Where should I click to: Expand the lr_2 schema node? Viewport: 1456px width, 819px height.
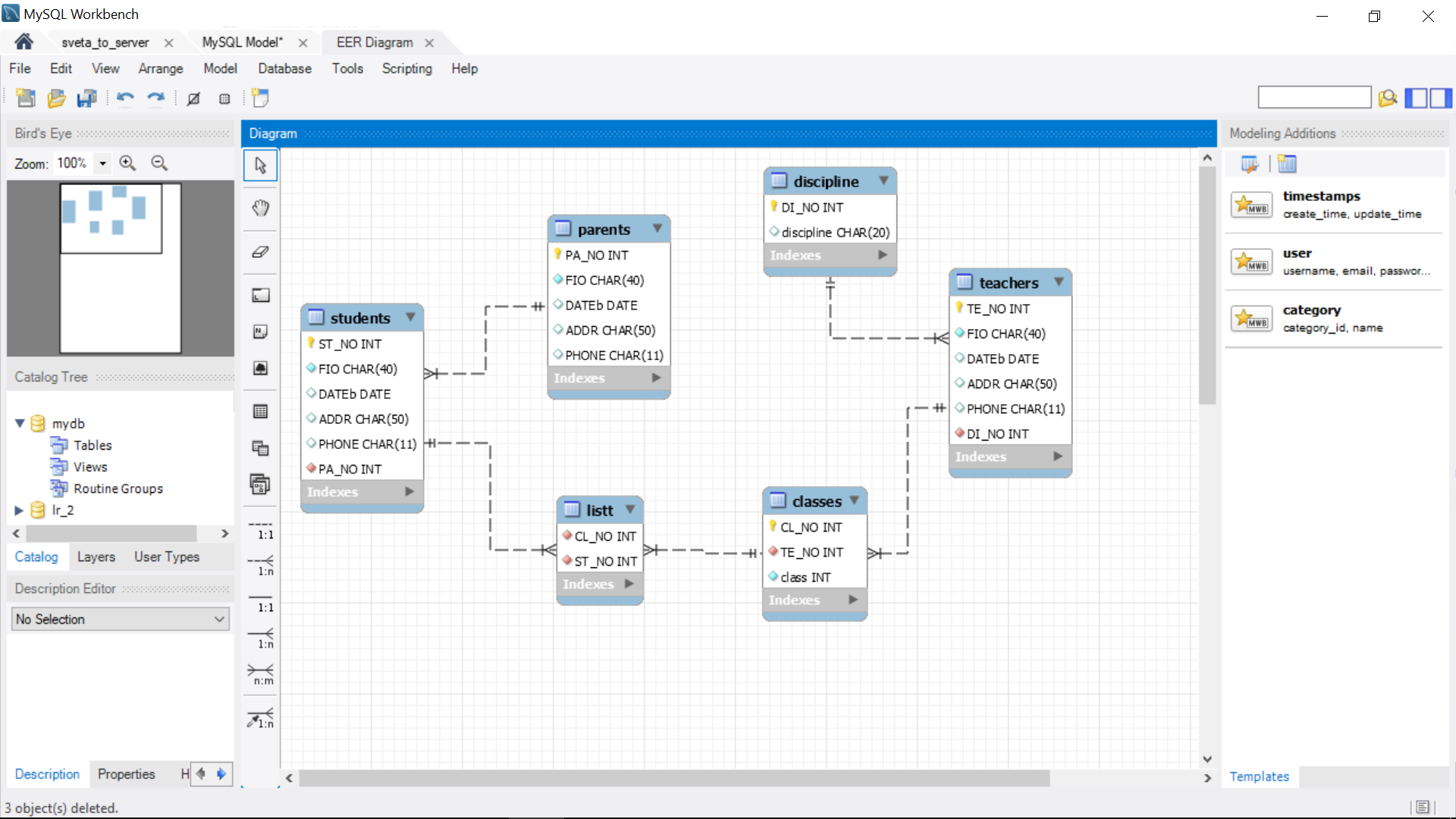[x=19, y=510]
